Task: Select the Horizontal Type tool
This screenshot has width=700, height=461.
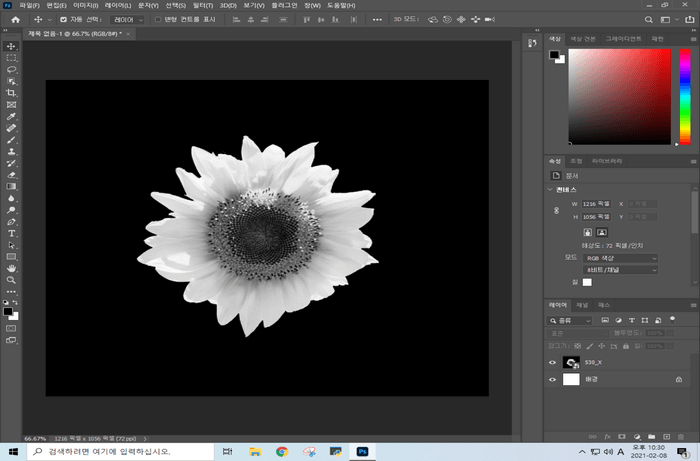Action: click(12, 233)
